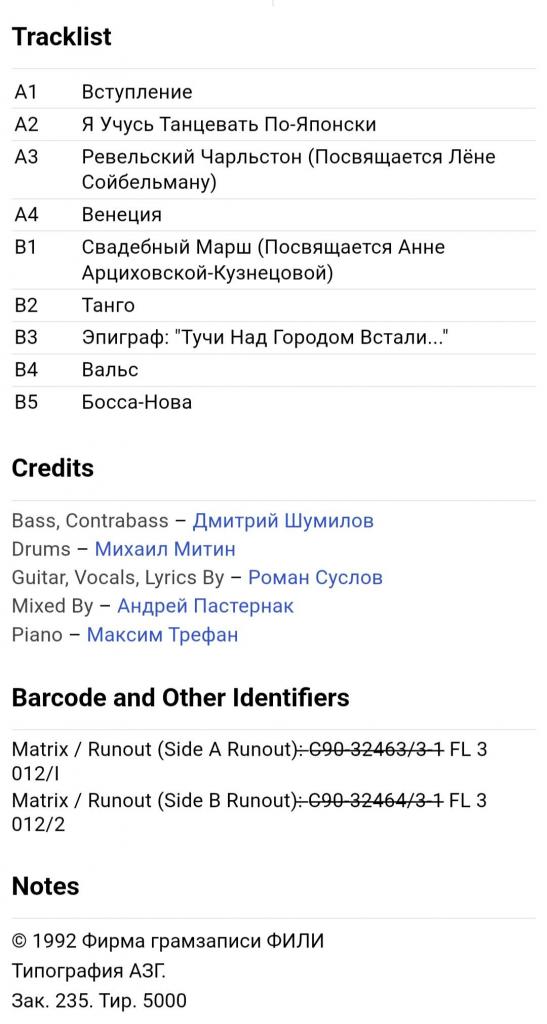
Task: Open Андрей Пастернак credit link
Action: coord(205,606)
